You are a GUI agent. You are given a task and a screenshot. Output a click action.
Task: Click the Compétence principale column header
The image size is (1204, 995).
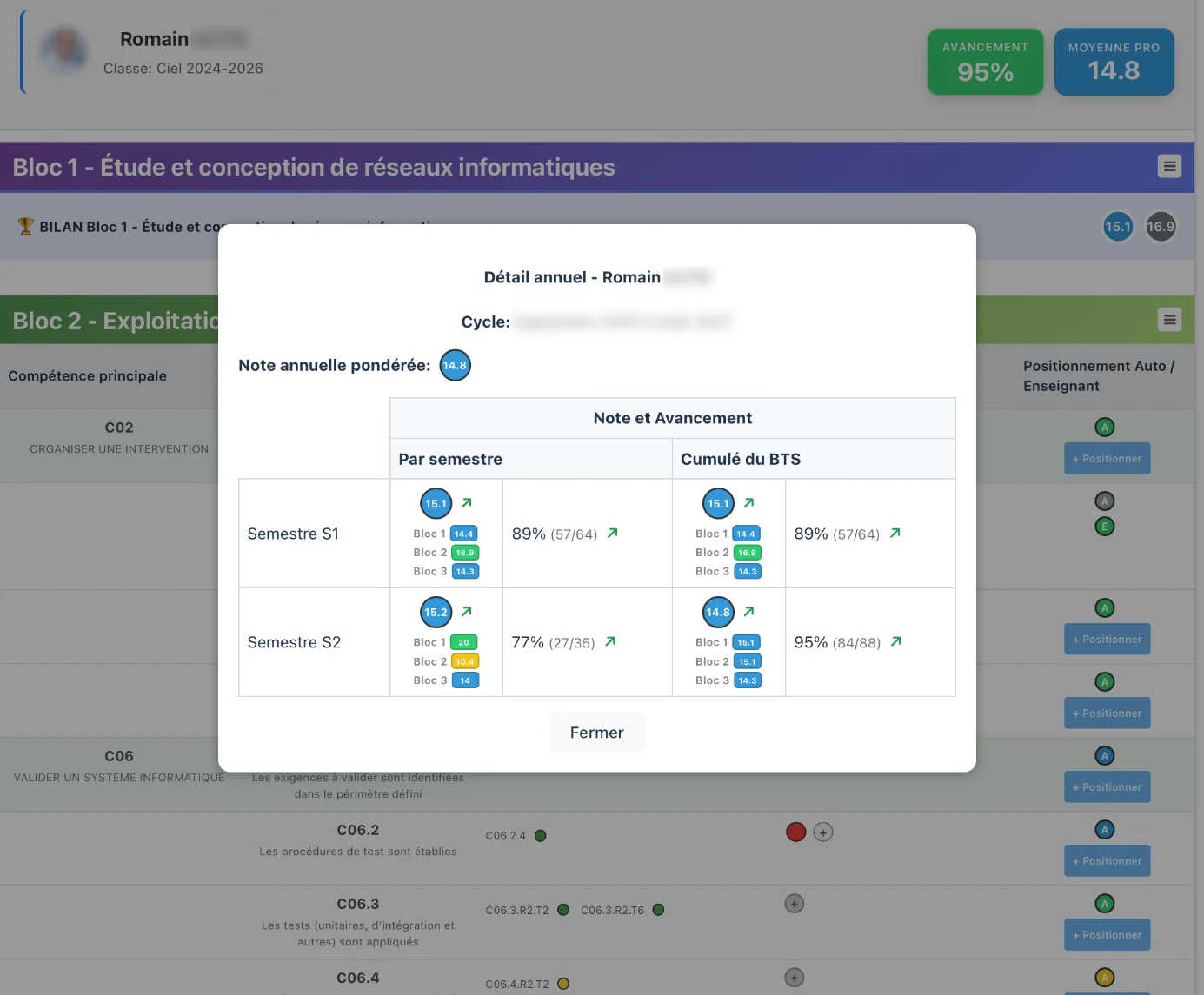point(87,375)
